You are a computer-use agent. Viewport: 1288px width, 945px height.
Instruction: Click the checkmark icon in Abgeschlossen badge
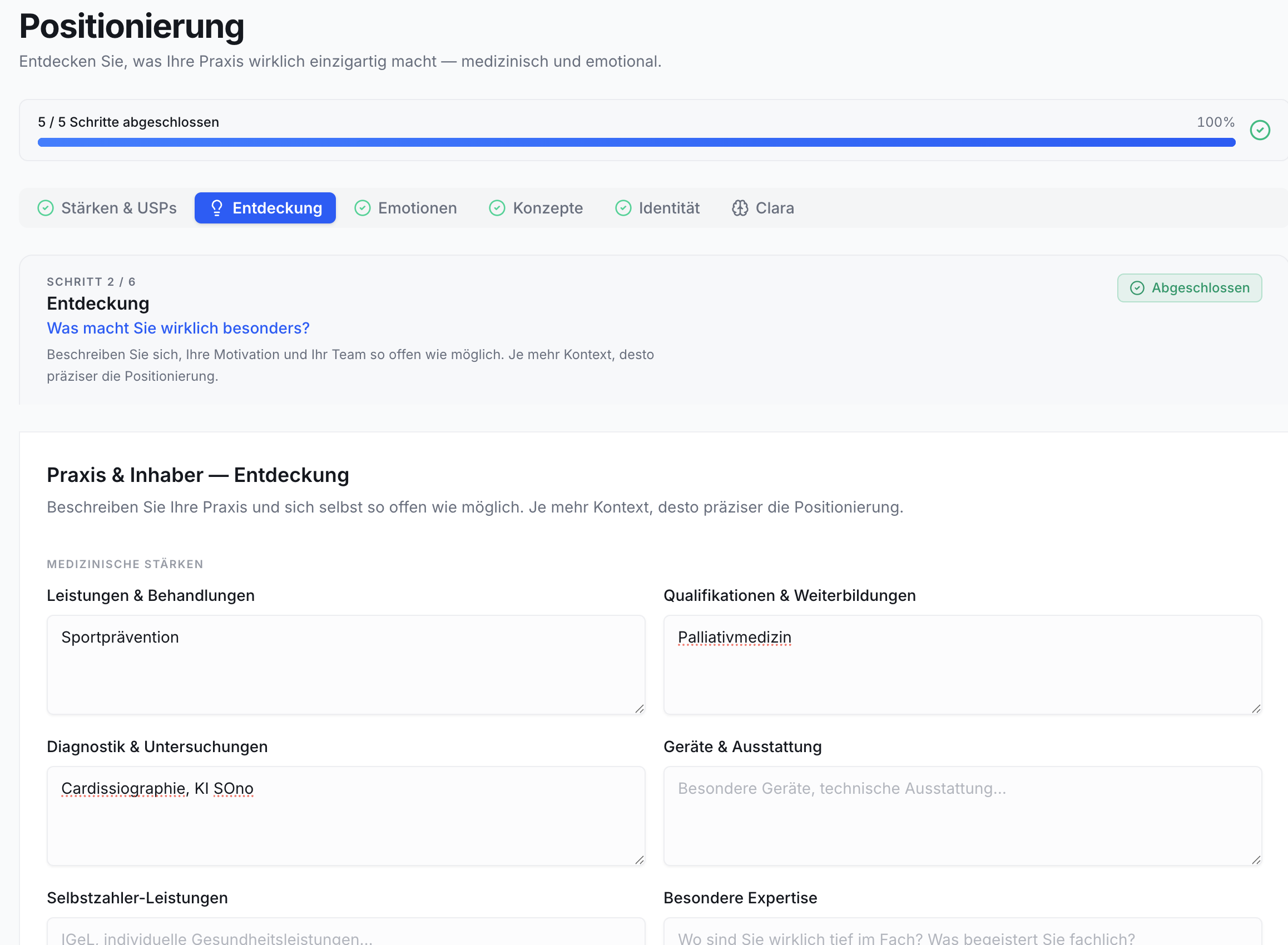(1137, 288)
